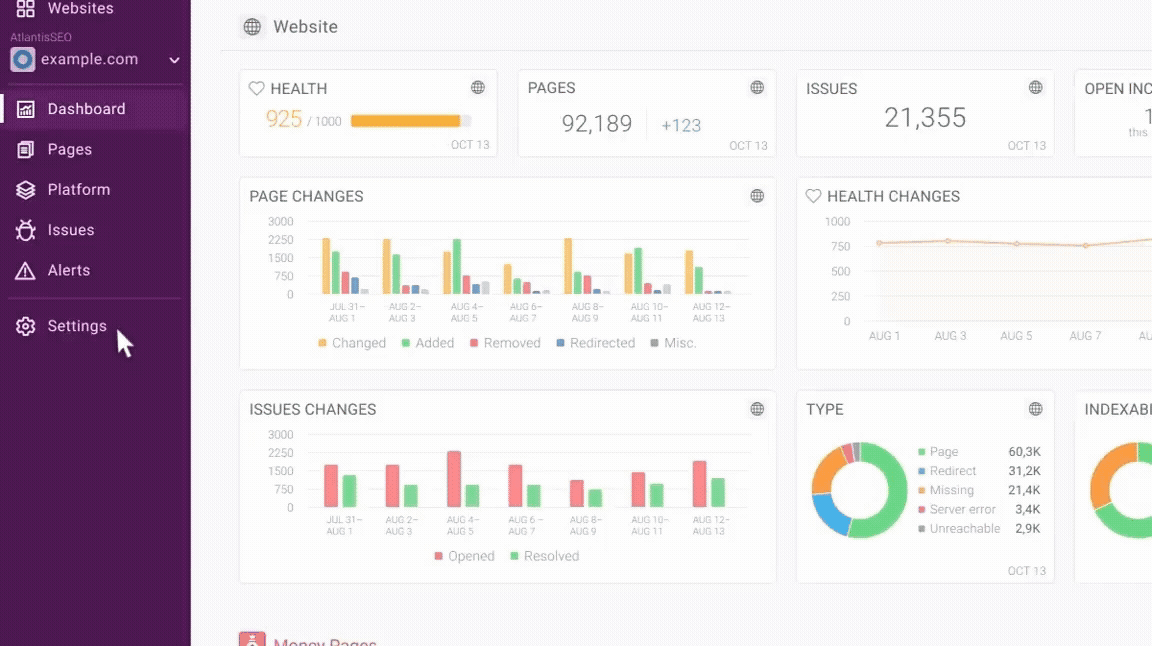Toggle the Changed legend in Page Changes
This screenshot has height=646, width=1152.
[352, 343]
